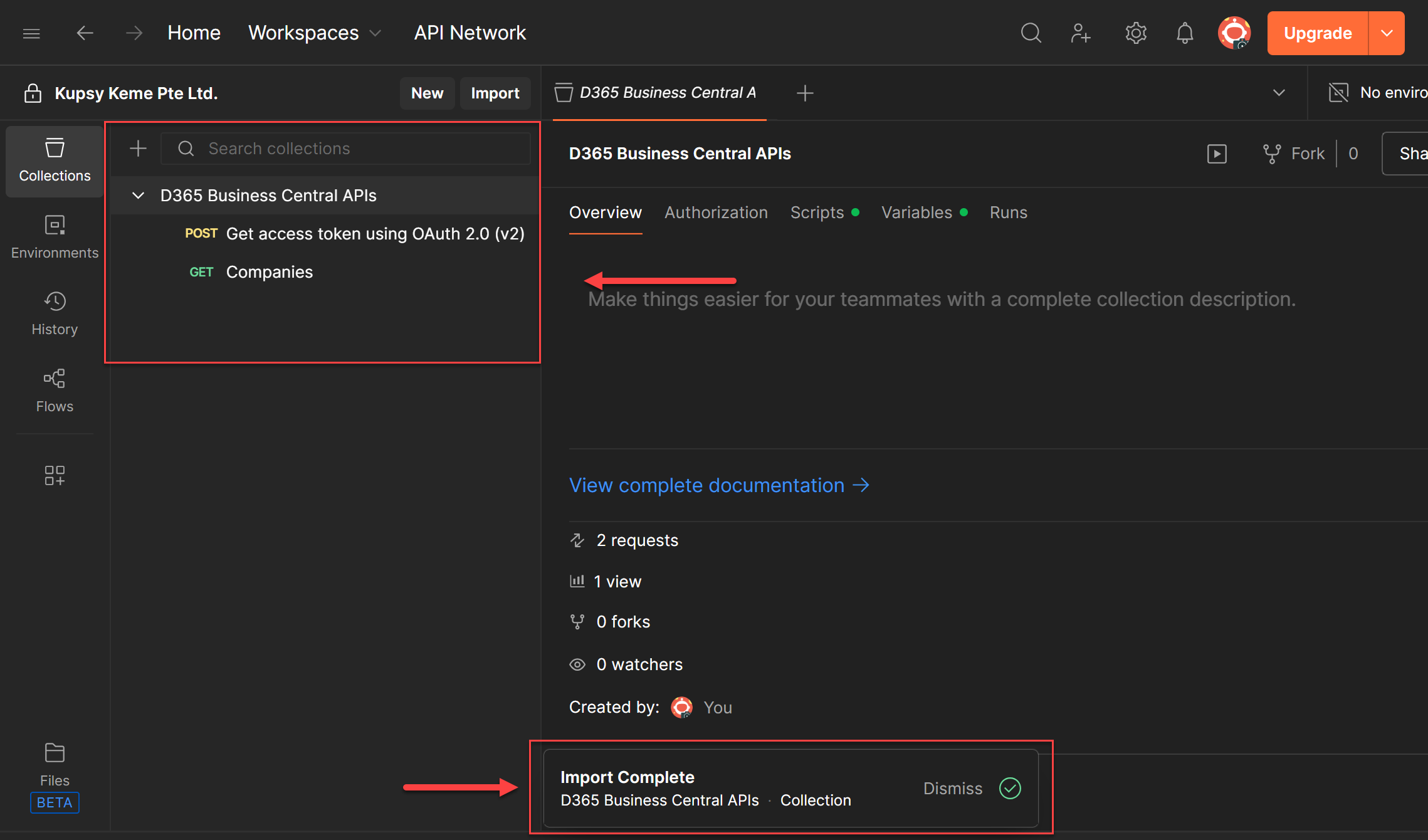Switch to the Authorization tab

pyautogui.click(x=716, y=213)
